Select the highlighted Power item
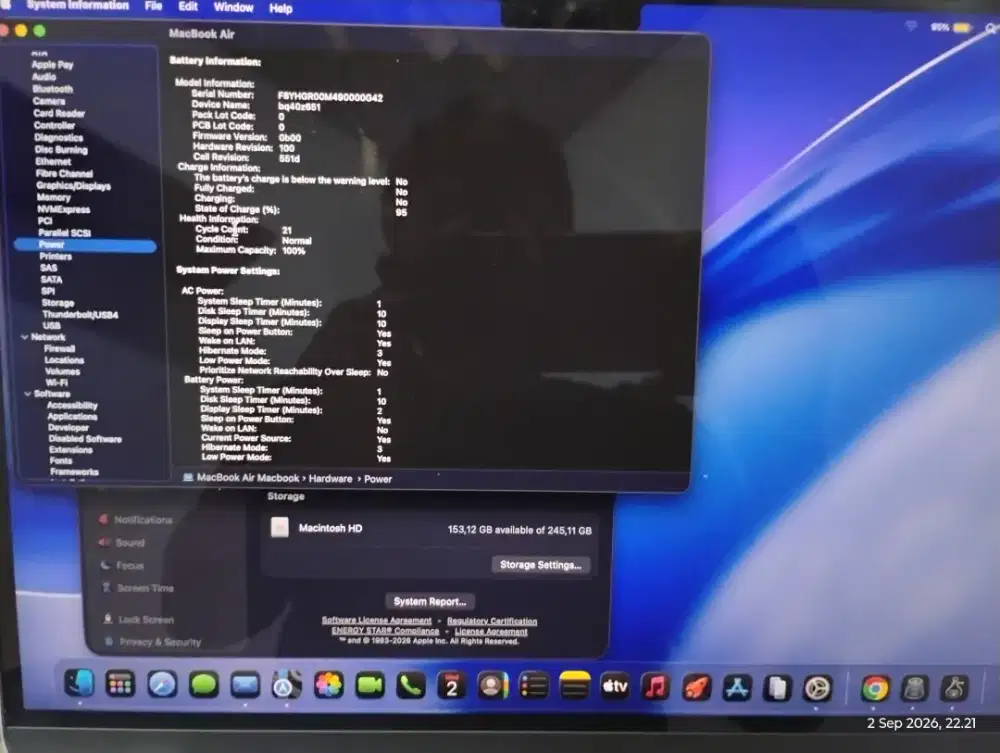1000x753 pixels. pyautogui.click(x=85, y=245)
